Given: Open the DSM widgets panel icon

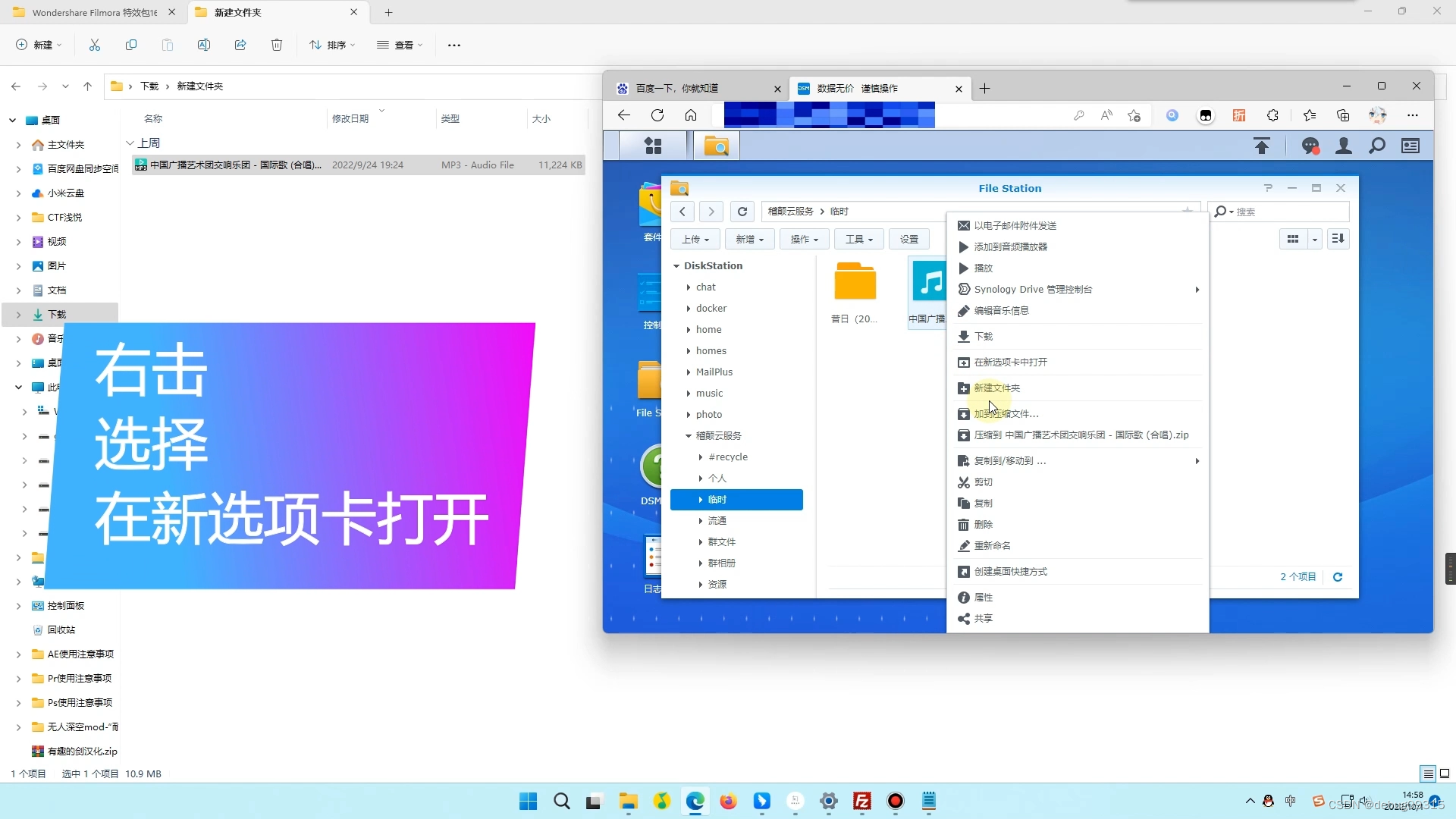Looking at the screenshot, I should click(1410, 146).
